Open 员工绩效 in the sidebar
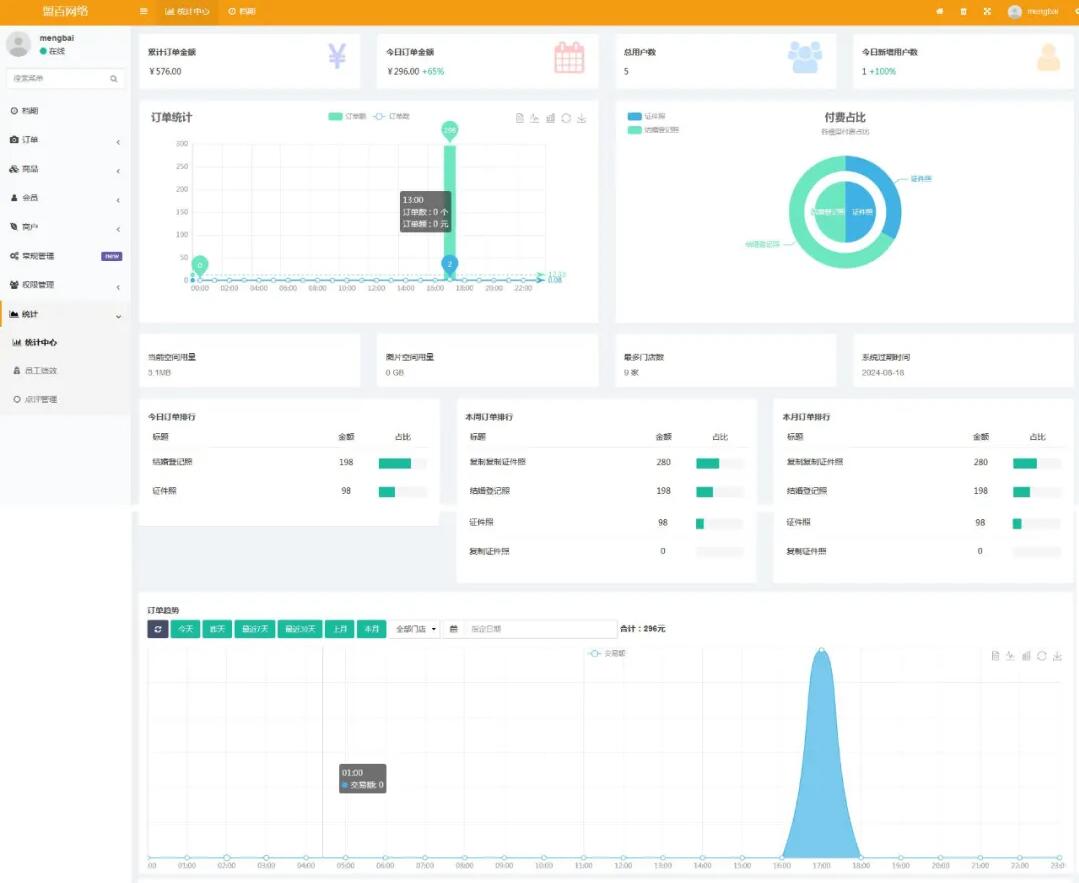 tap(40, 371)
